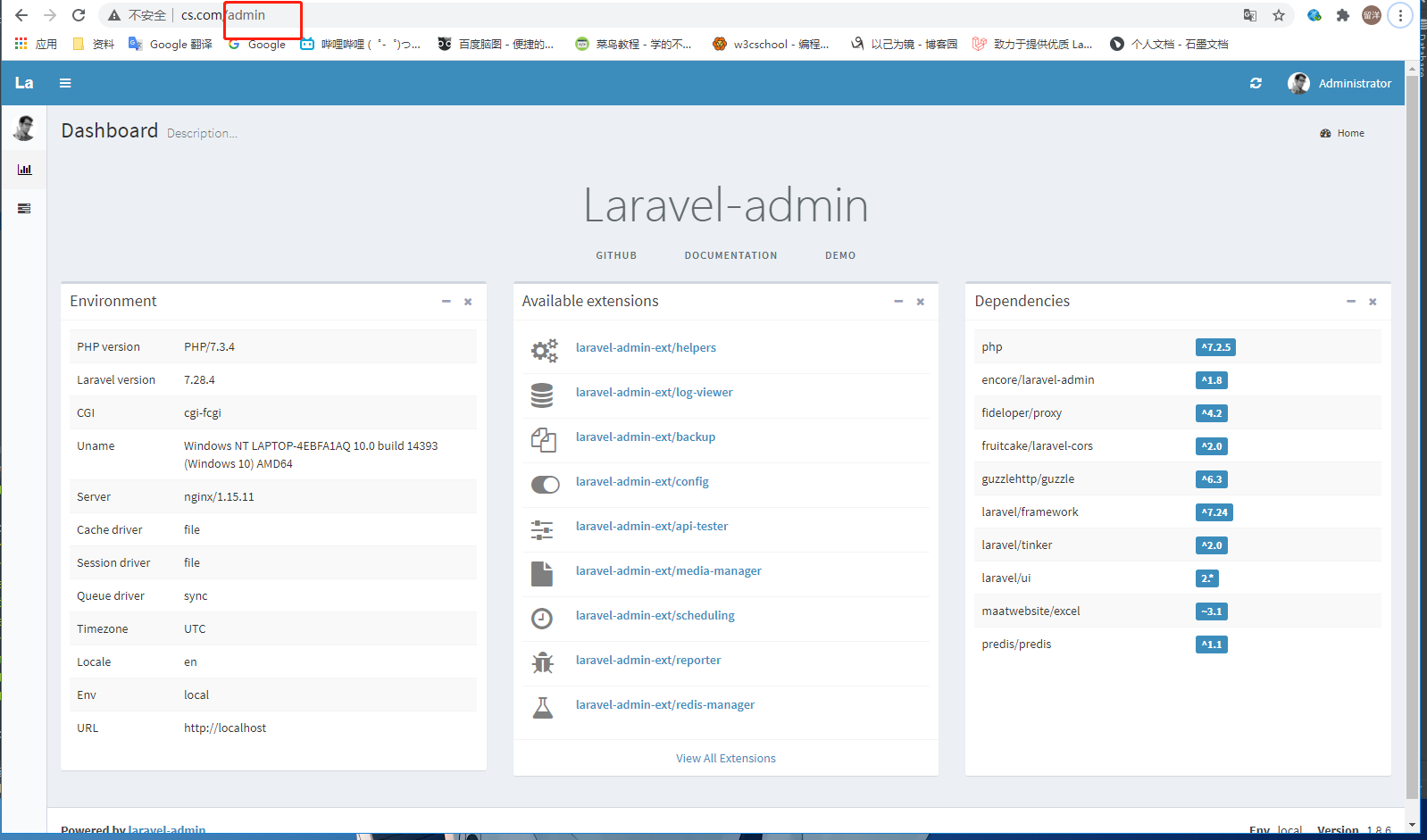This screenshot has height=840, width=1427.
Task: Close the Available extensions box
Action: 921,302
